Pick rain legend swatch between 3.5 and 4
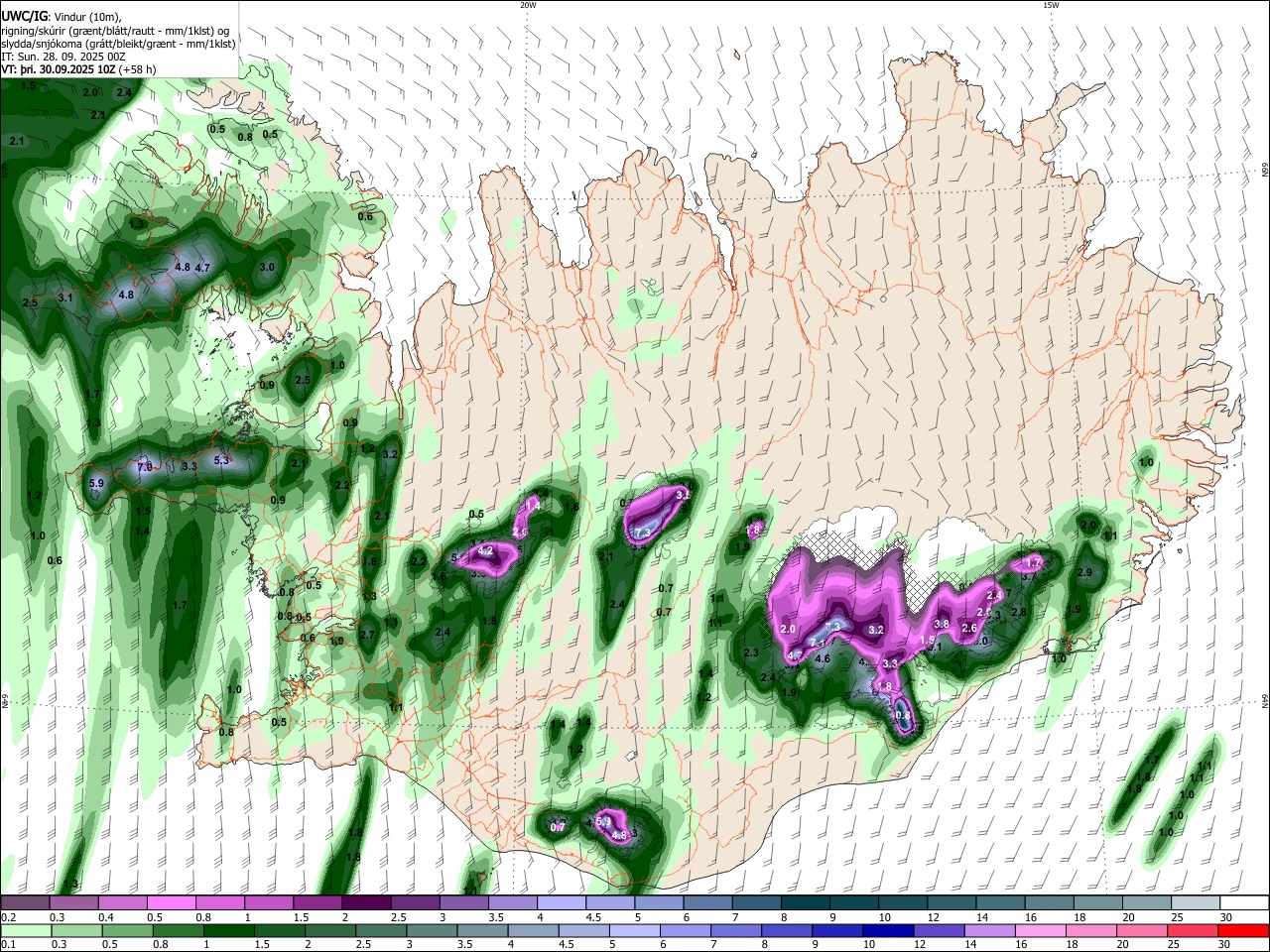The height and width of the screenshot is (952, 1270). click(483, 930)
